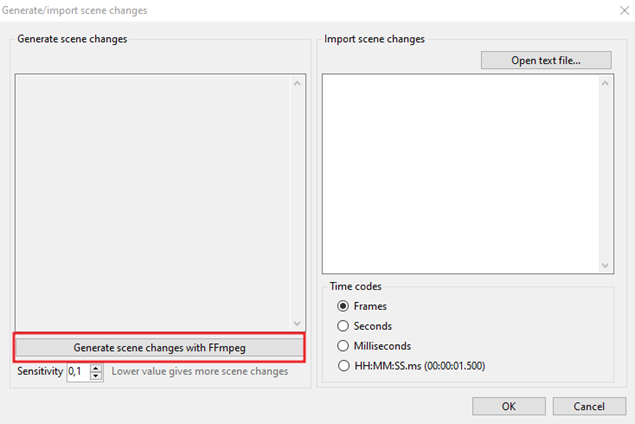The image size is (635, 424).
Task: Close the Generate/import scene changes dialog
Action: [624, 11]
